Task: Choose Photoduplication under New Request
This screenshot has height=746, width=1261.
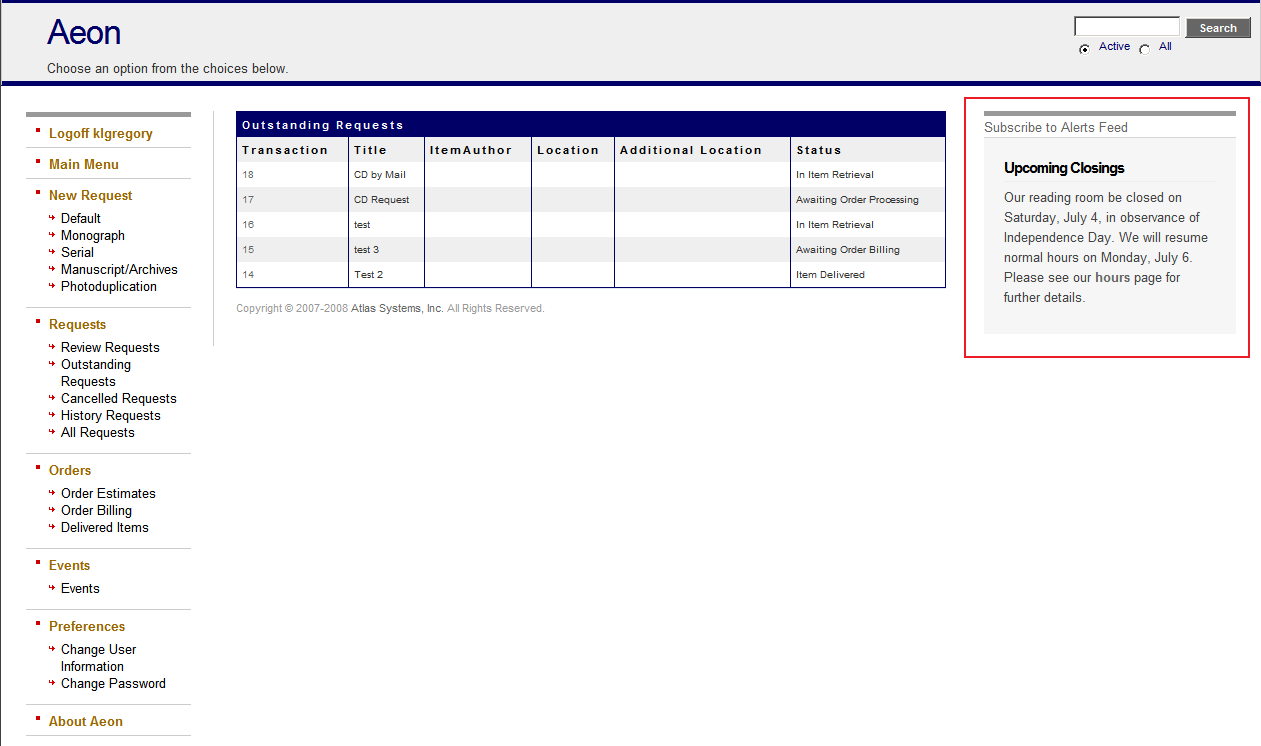Action: (108, 286)
